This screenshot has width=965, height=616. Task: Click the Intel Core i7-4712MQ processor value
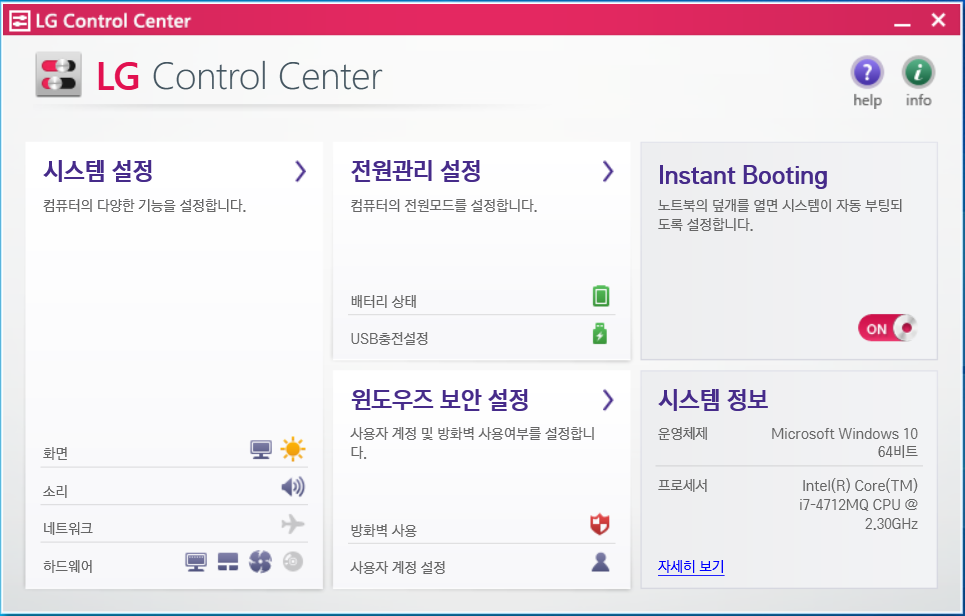(859, 505)
